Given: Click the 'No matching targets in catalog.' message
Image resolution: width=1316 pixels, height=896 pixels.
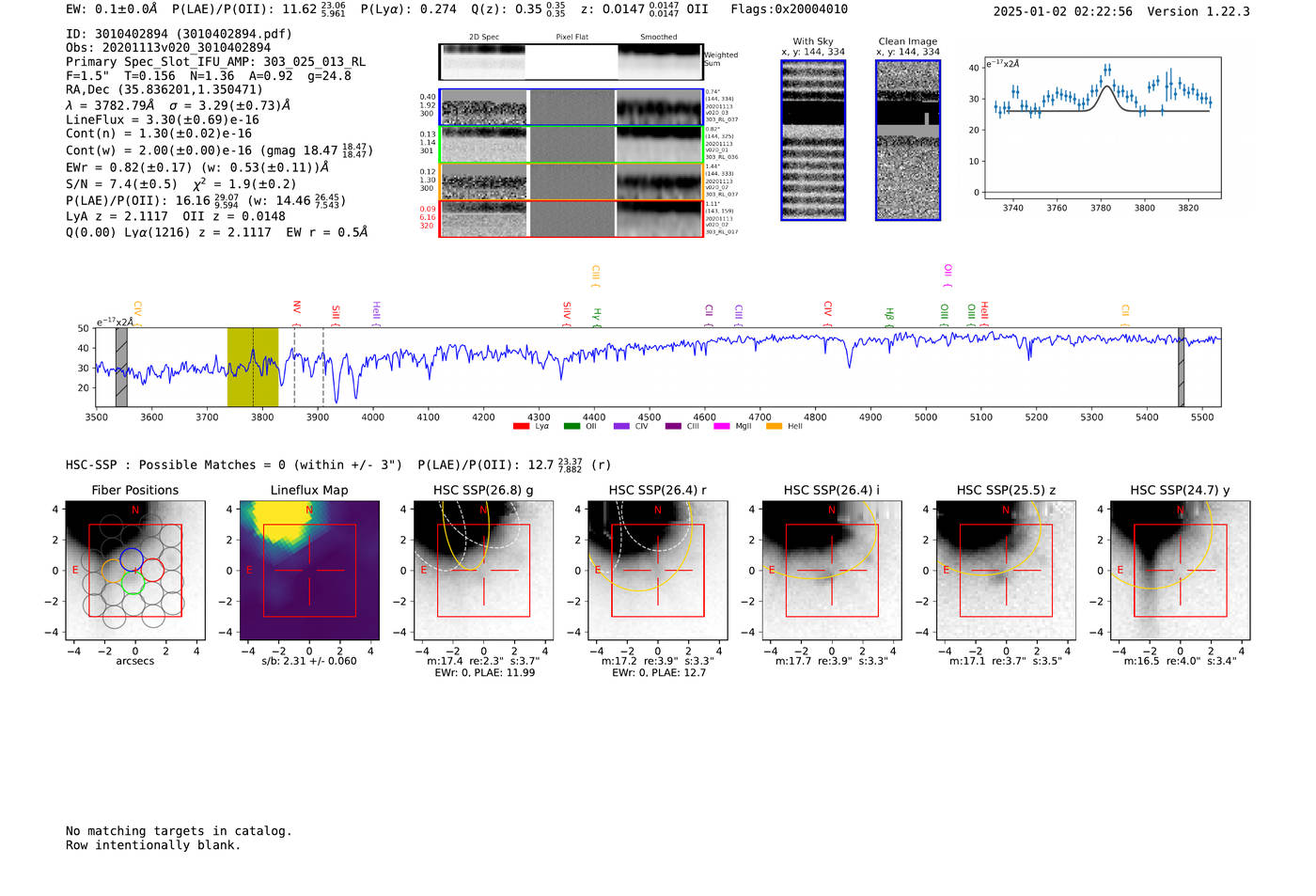Looking at the screenshot, I should [179, 831].
